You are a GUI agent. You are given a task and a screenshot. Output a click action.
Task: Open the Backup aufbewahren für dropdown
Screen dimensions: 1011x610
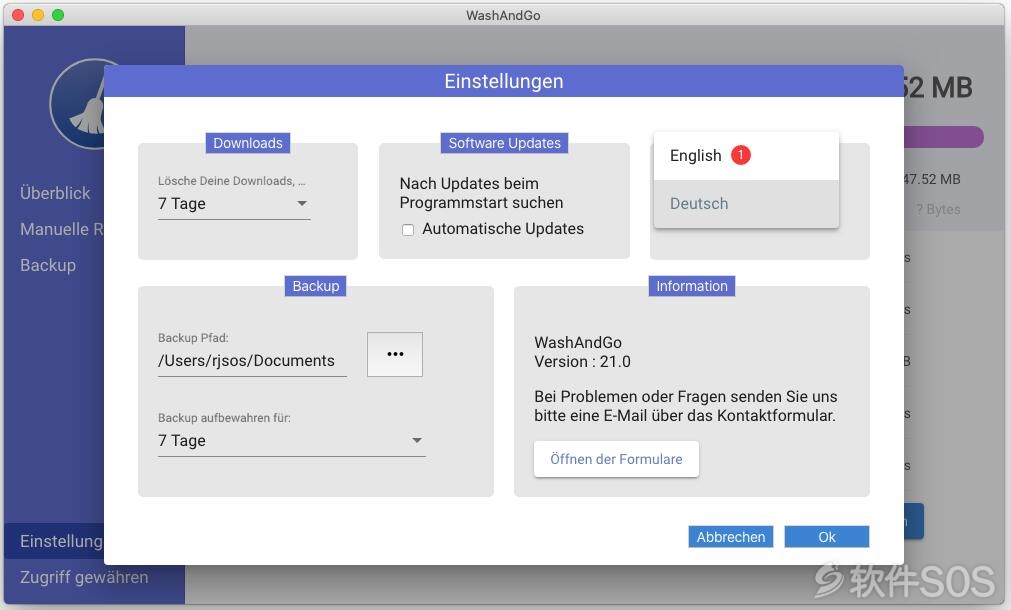point(291,440)
